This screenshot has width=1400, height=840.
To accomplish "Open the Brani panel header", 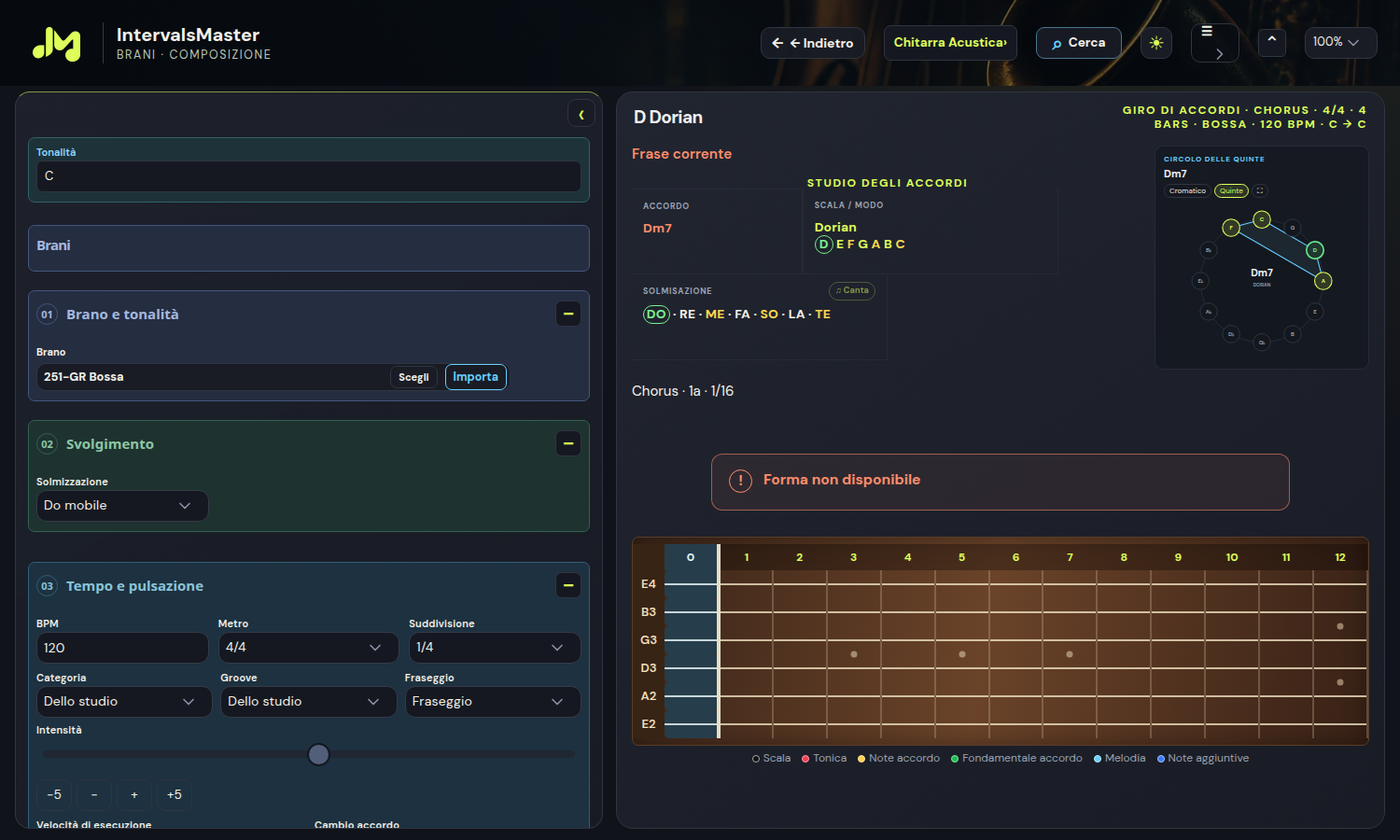I will pos(309,248).
